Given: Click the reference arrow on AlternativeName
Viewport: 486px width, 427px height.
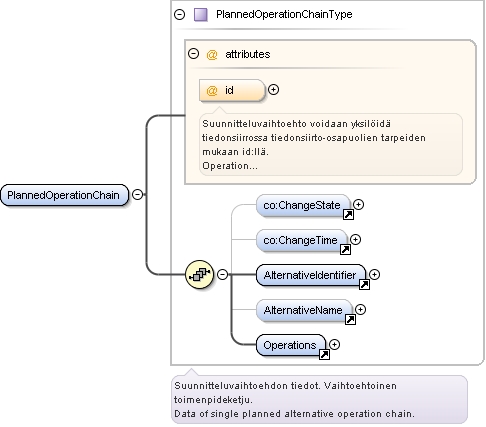Looking at the screenshot, I should click(350, 320).
